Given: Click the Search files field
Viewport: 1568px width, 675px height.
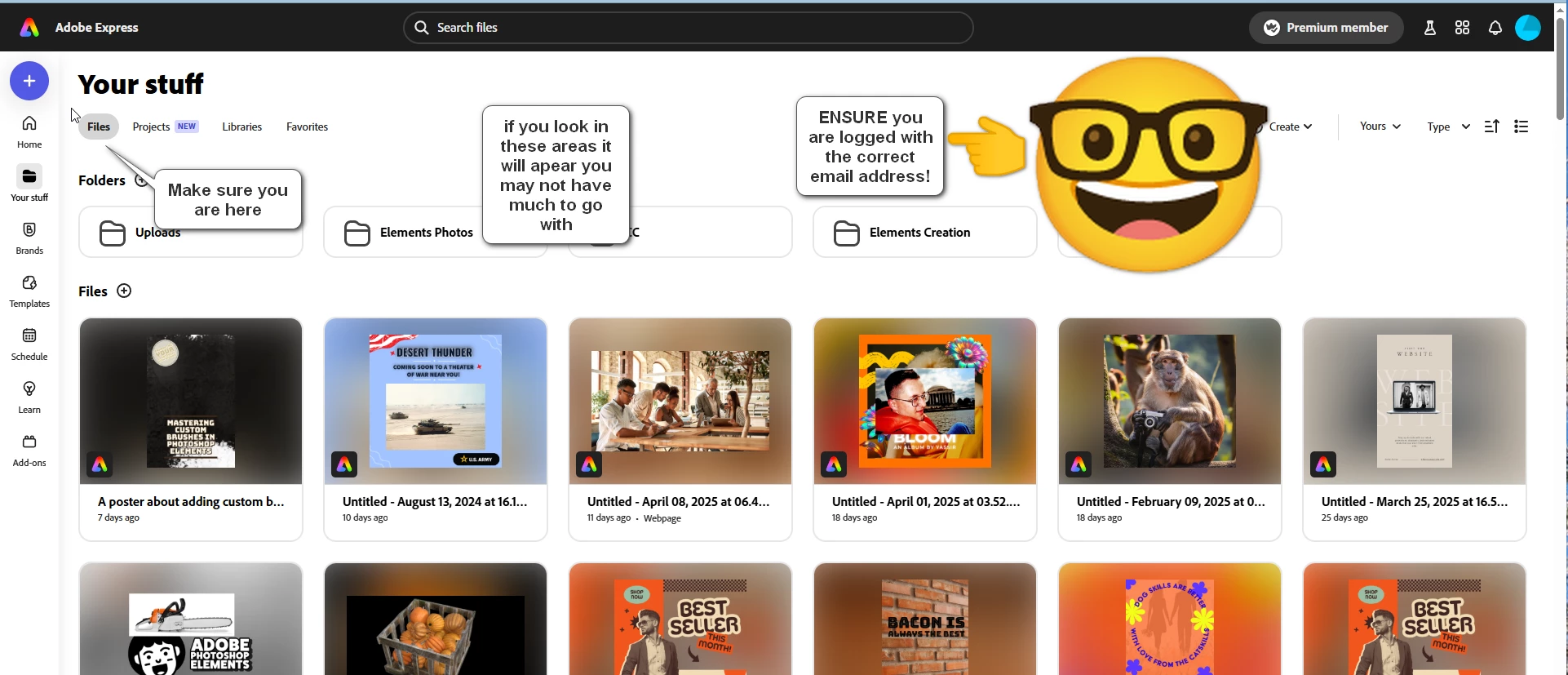Looking at the screenshot, I should pos(689,28).
